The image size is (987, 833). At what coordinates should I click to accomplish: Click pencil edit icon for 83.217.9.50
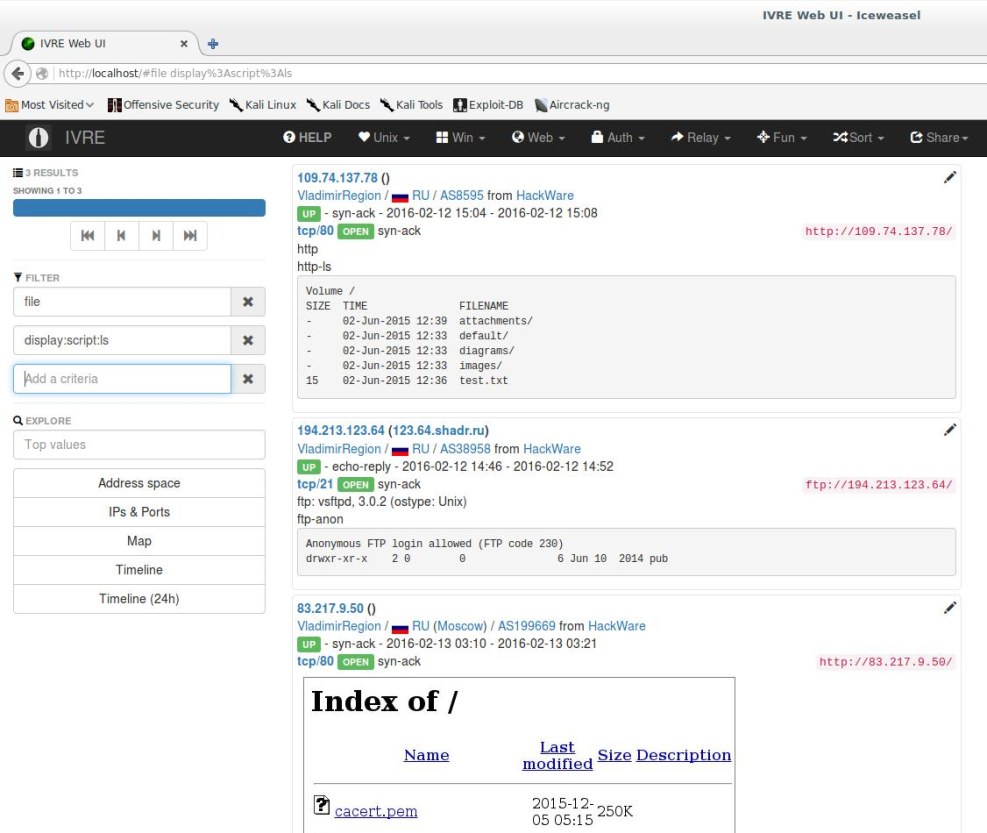tap(949, 607)
